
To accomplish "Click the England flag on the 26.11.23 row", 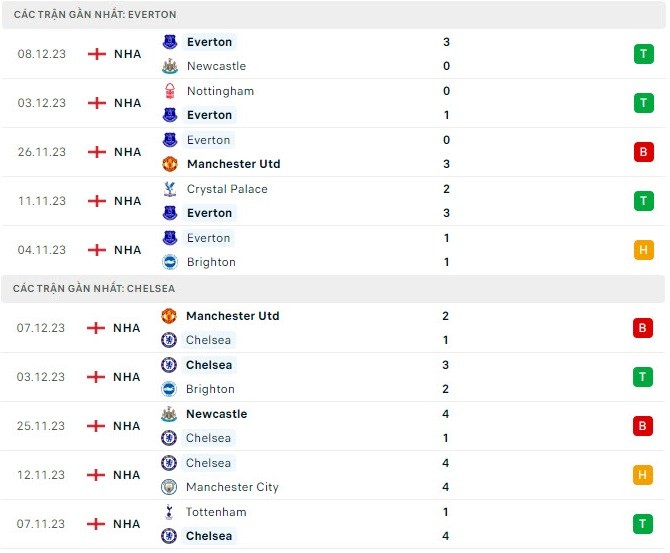I will point(97,152).
